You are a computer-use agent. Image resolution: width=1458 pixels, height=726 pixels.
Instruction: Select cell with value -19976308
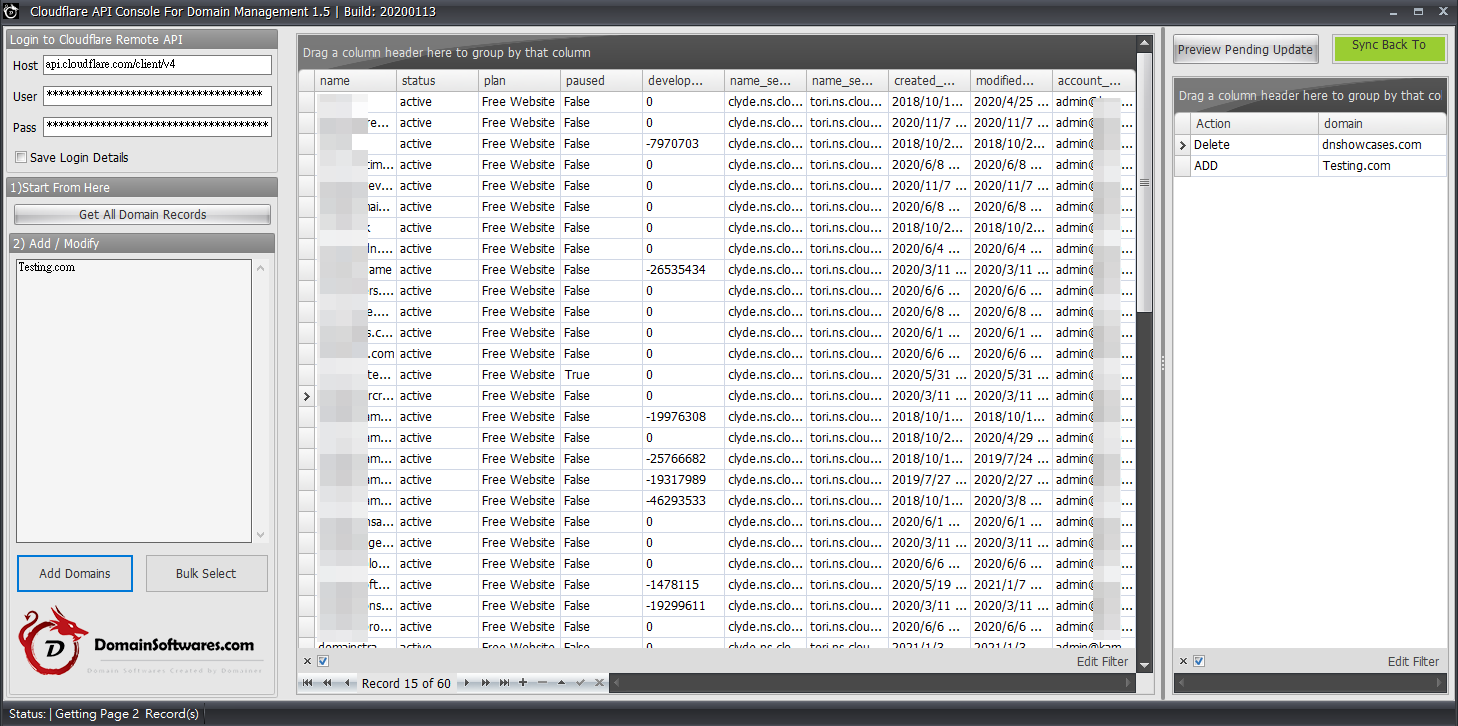[684, 417]
